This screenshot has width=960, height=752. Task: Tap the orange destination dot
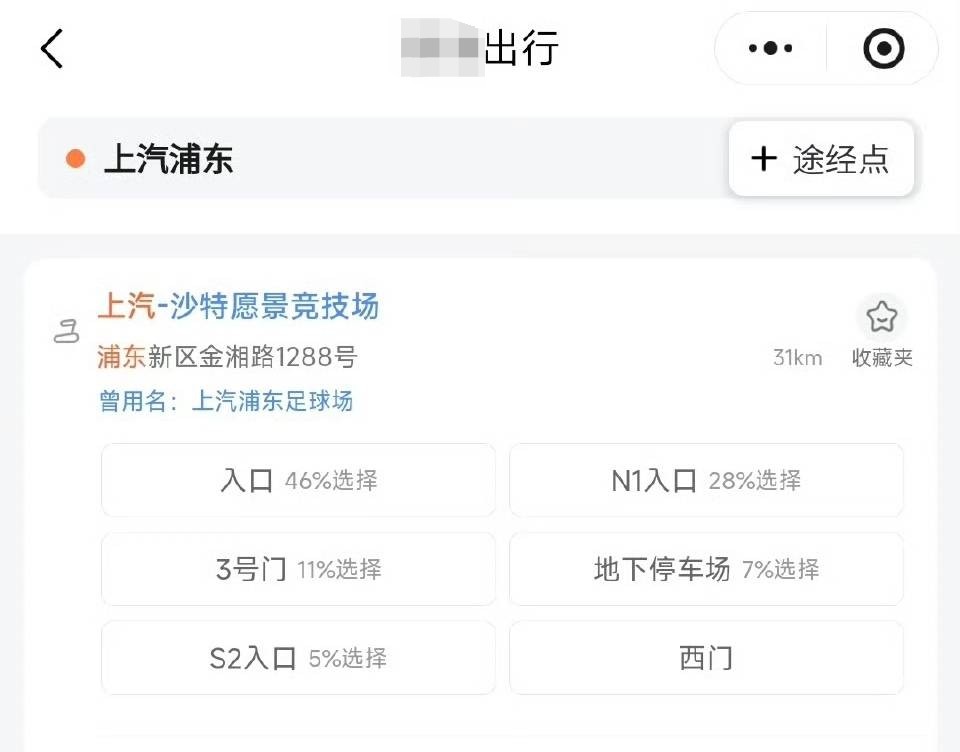[75, 159]
